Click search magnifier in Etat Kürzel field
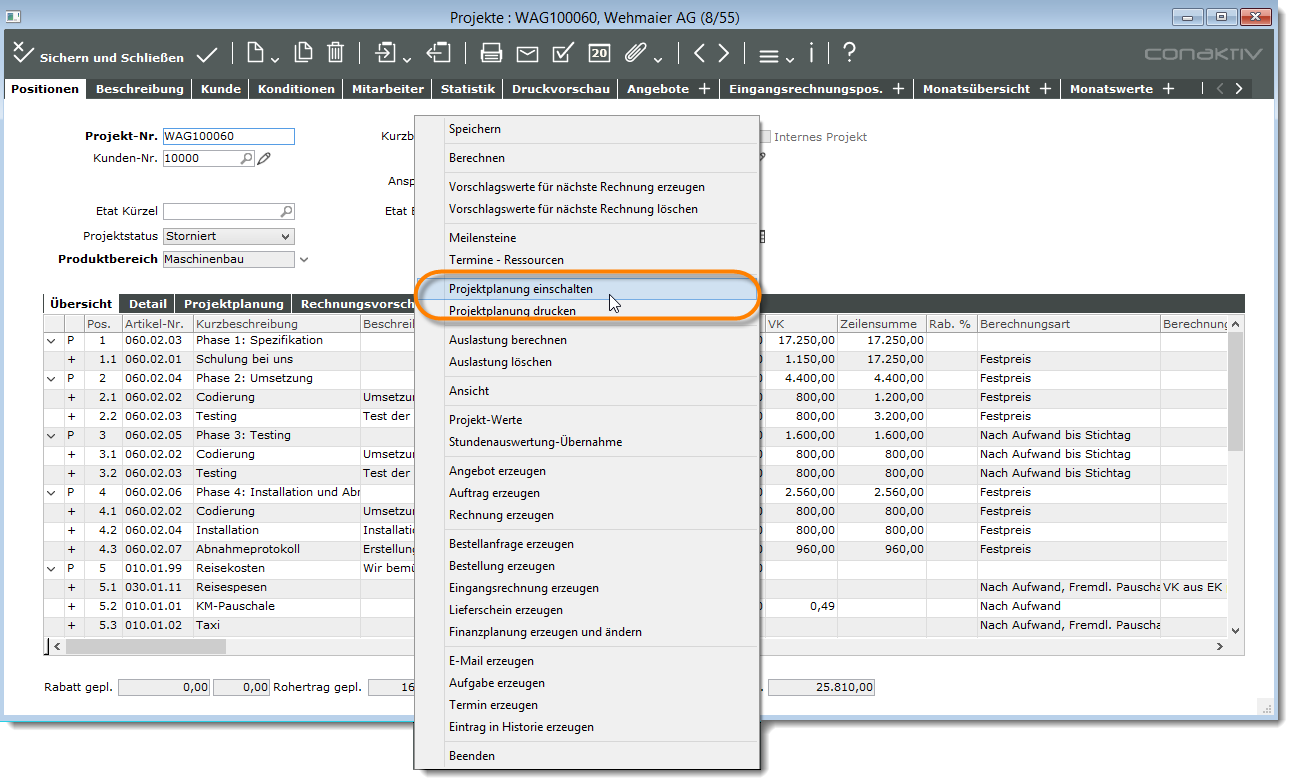This screenshot has height=779, width=1292. (x=286, y=211)
